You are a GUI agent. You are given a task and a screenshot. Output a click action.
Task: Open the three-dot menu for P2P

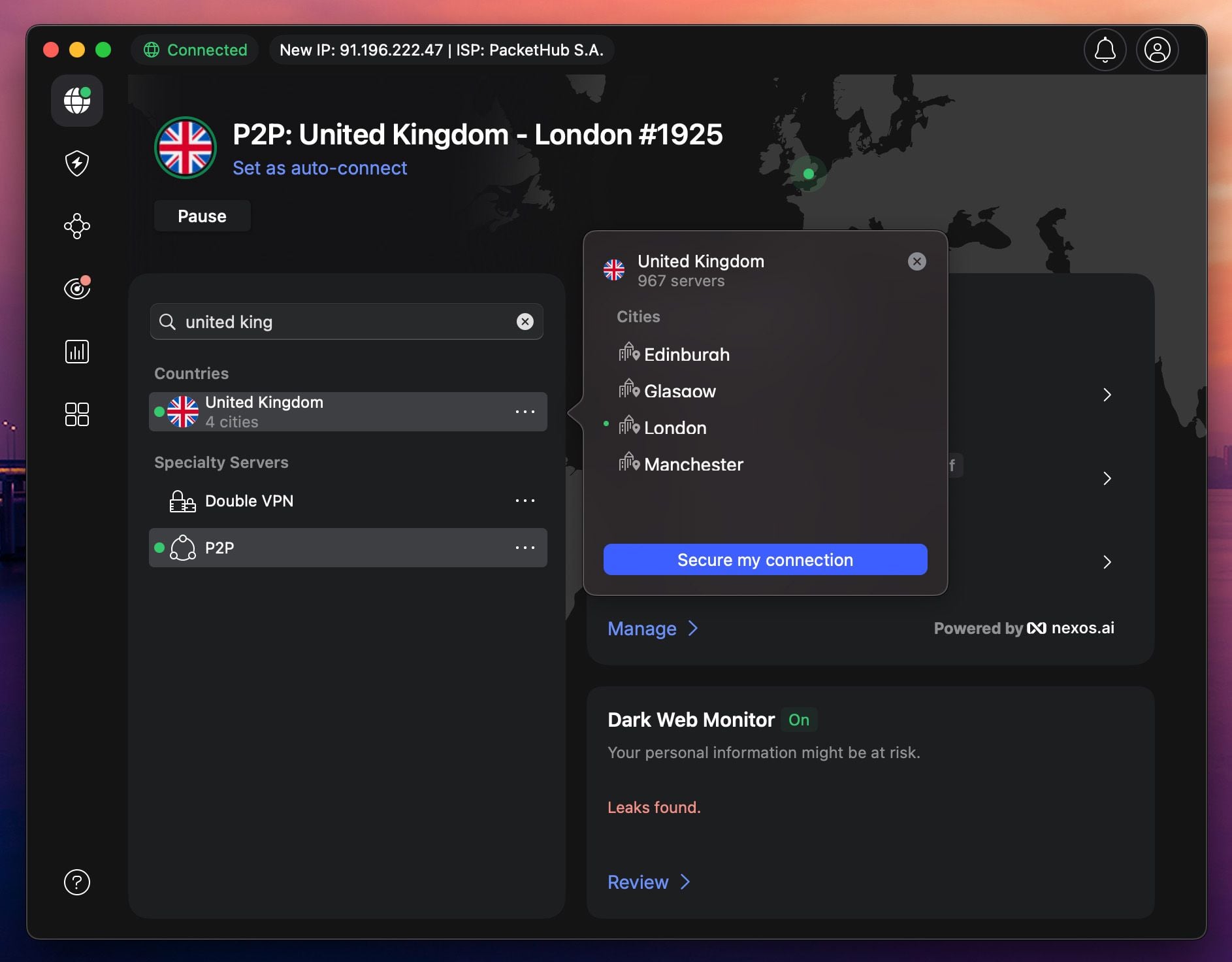[x=526, y=548]
